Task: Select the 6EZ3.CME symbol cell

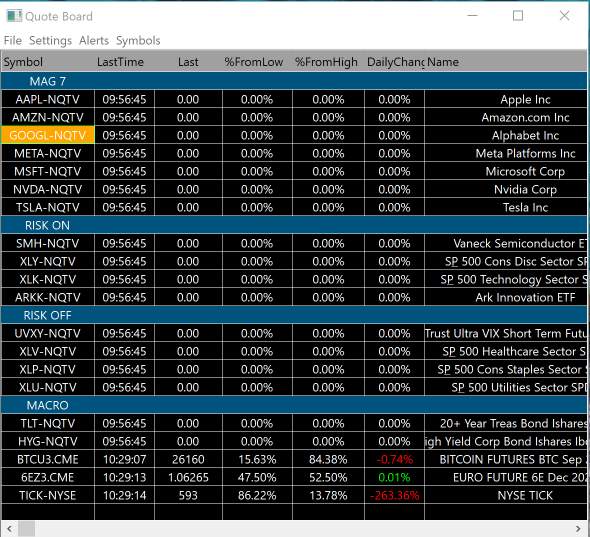Action: [48, 477]
